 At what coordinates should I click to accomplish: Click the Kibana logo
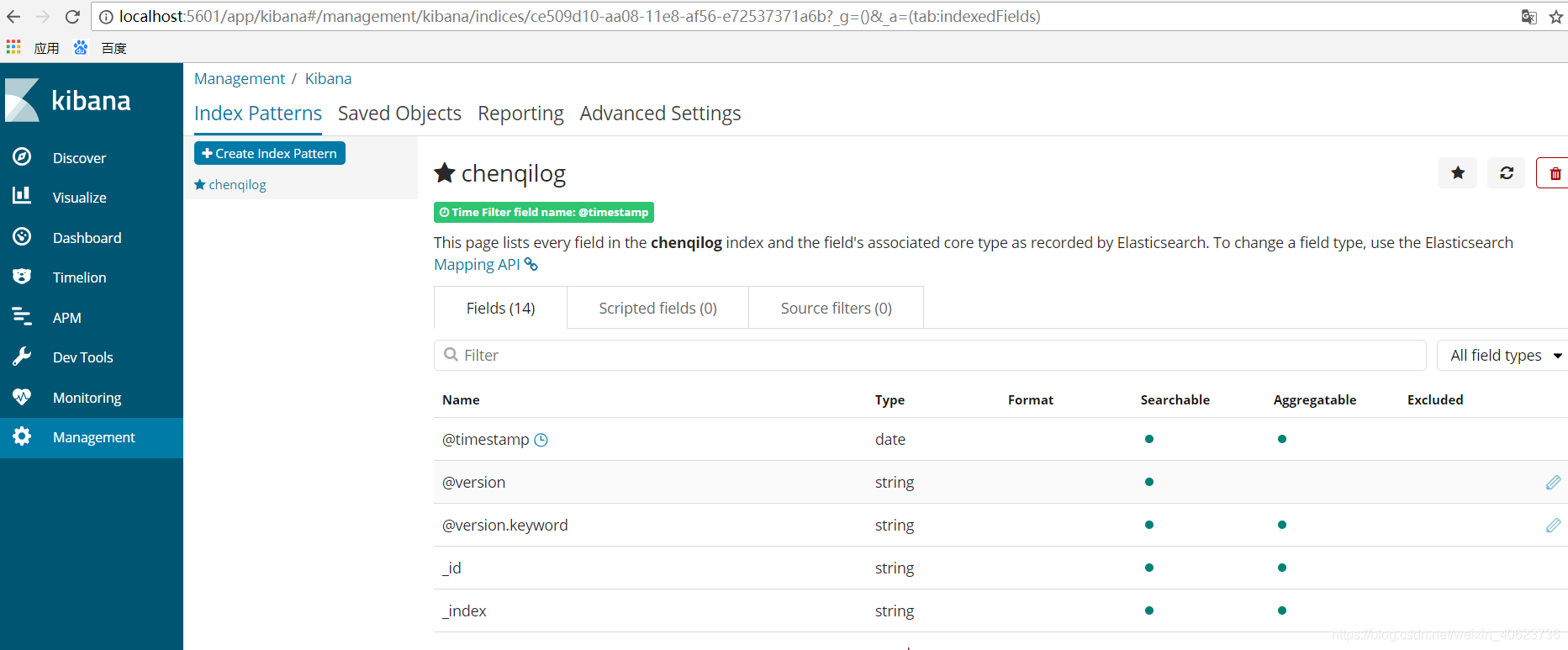pyautogui.click(x=68, y=100)
